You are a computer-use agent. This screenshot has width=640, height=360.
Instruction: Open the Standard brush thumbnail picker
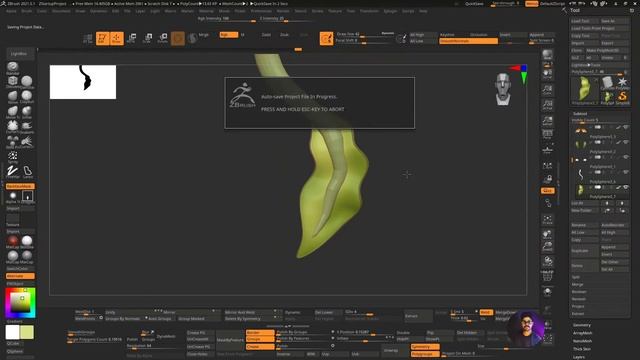point(13,68)
